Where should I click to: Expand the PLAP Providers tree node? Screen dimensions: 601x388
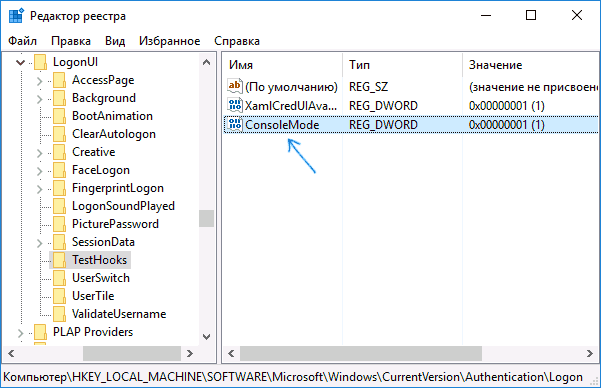point(21,333)
